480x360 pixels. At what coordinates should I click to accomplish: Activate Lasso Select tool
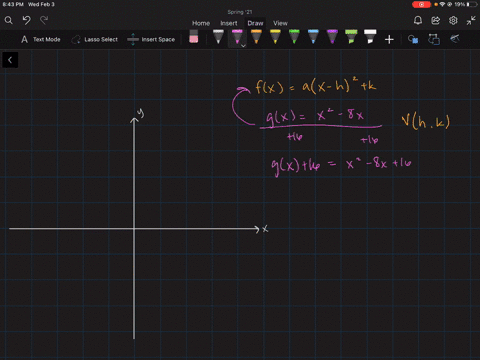95,39
